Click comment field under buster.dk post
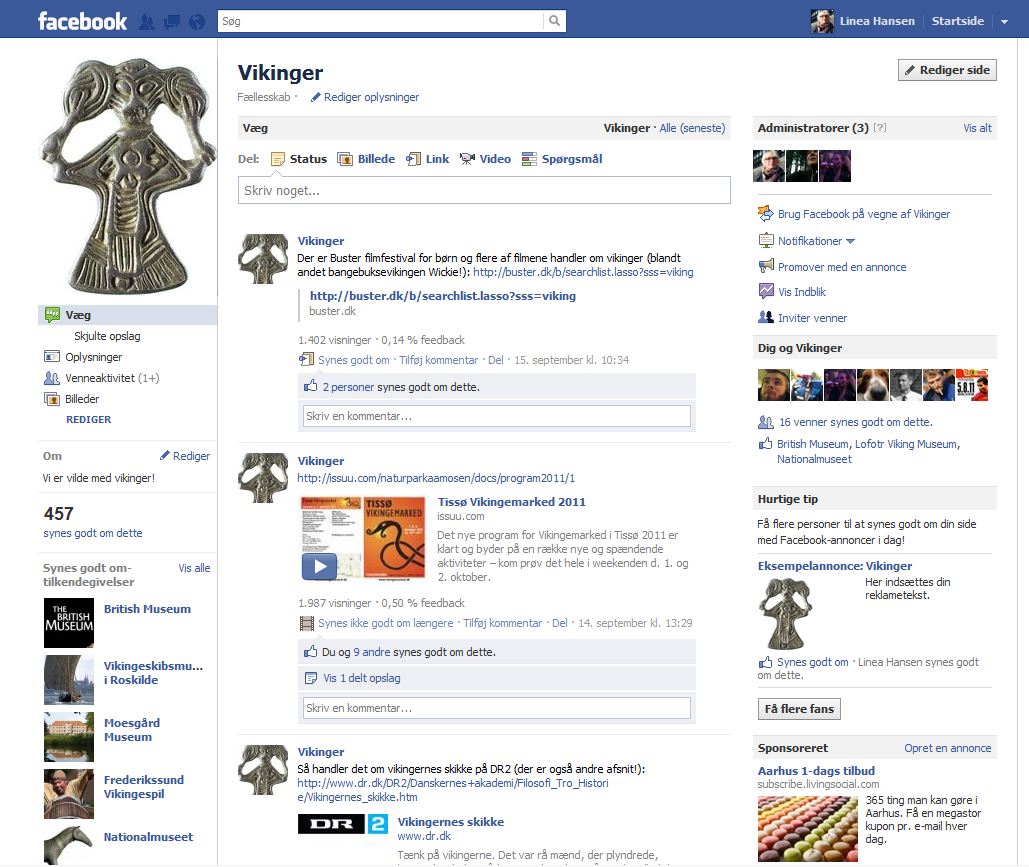1029x867 pixels. 497,416
